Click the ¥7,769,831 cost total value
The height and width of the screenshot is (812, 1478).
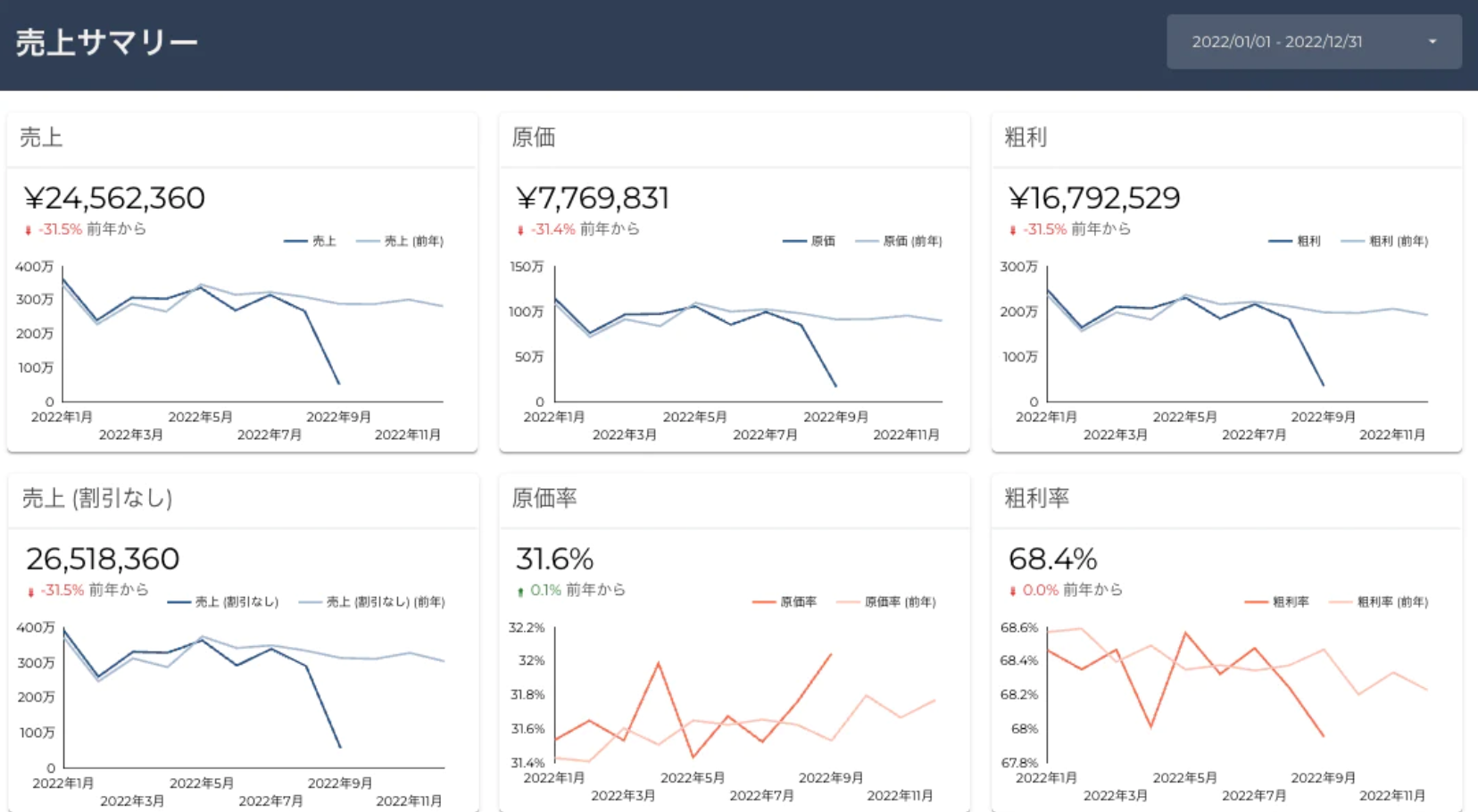coord(593,198)
